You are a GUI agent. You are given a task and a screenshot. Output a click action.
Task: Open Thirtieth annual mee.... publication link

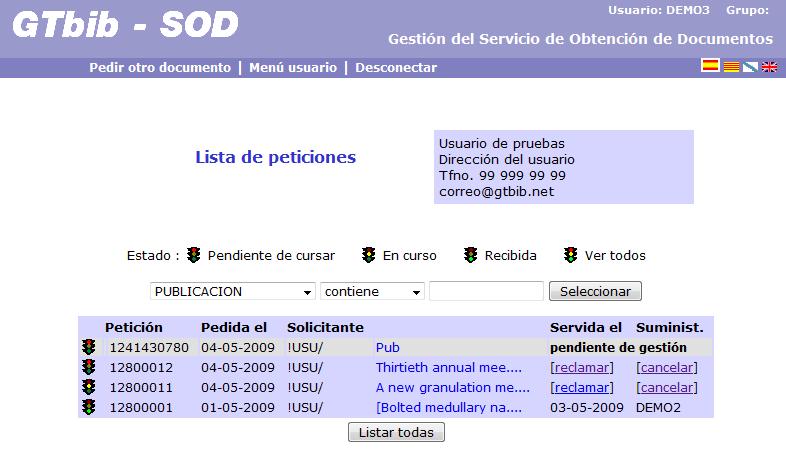pyautogui.click(x=449, y=367)
